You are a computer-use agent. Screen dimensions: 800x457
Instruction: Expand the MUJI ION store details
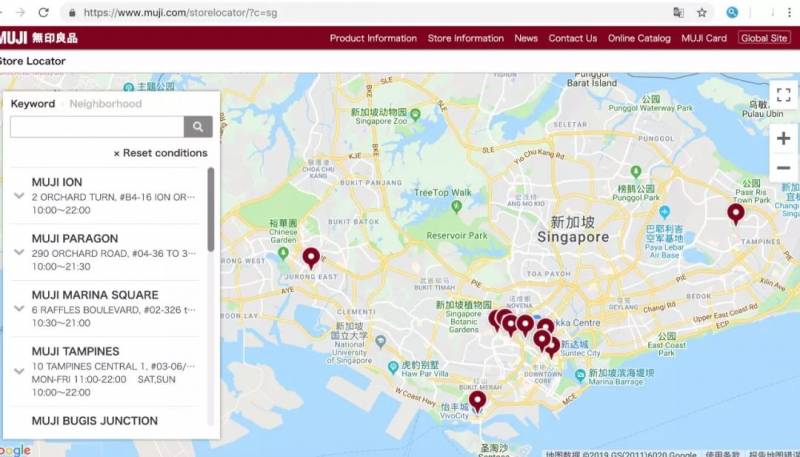click(19, 196)
